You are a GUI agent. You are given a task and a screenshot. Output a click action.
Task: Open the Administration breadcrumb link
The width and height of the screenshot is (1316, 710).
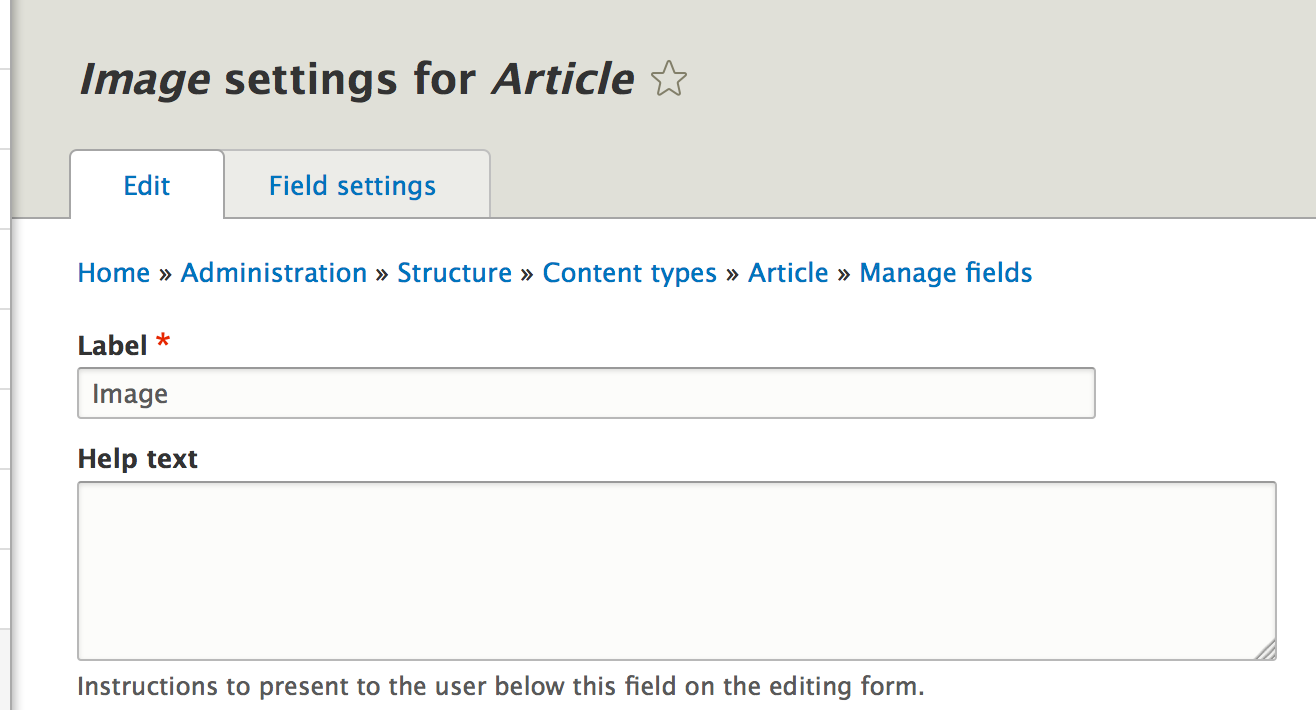pyautogui.click(x=273, y=273)
